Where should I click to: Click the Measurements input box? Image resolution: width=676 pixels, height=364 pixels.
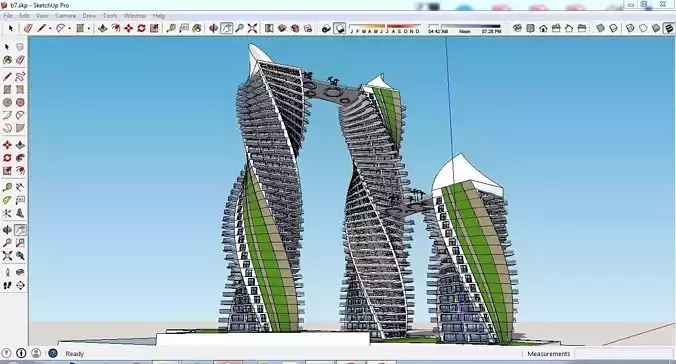(x=623, y=354)
